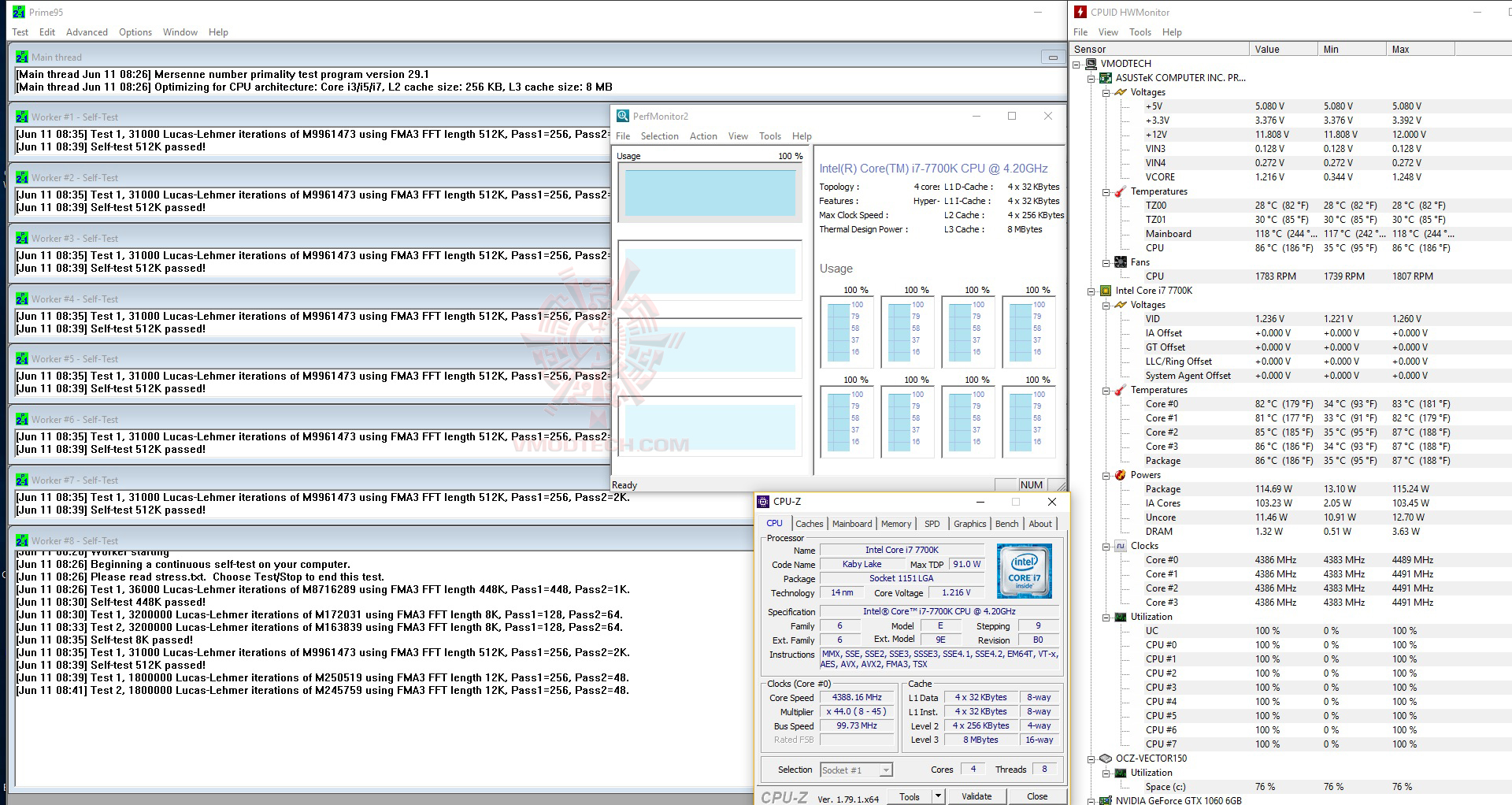
Task: Open the Advanced menu in Prime95
Action: [87, 32]
